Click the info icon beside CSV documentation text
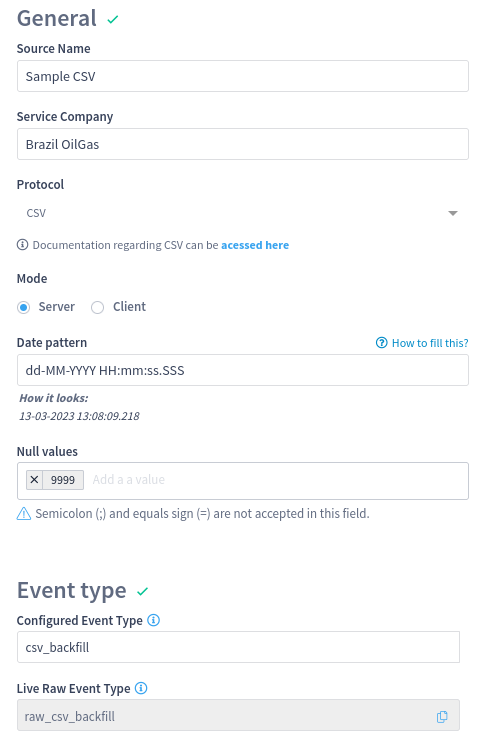487x753 pixels. tap(23, 245)
